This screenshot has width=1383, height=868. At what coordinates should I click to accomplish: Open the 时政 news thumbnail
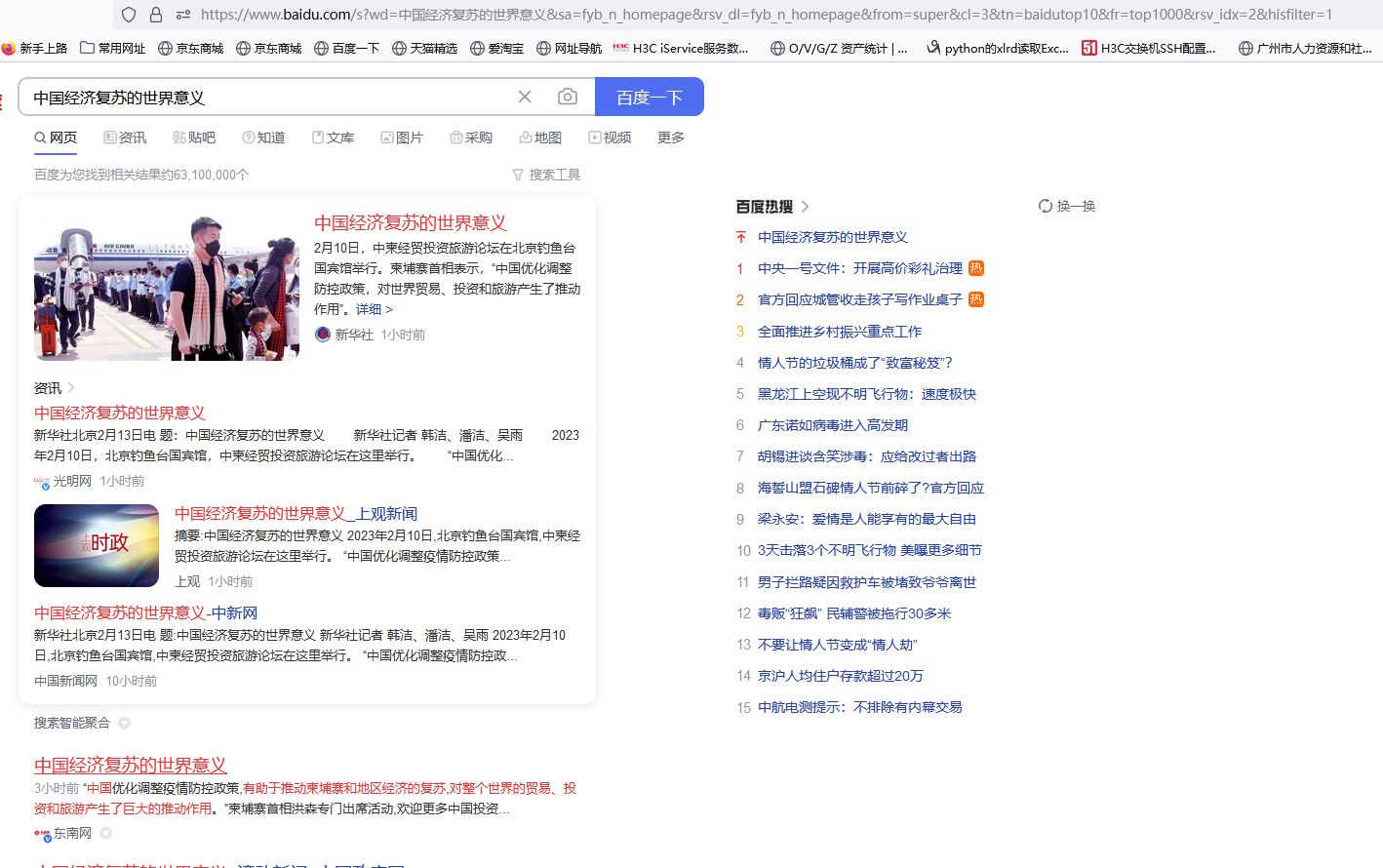coord(97,545)
